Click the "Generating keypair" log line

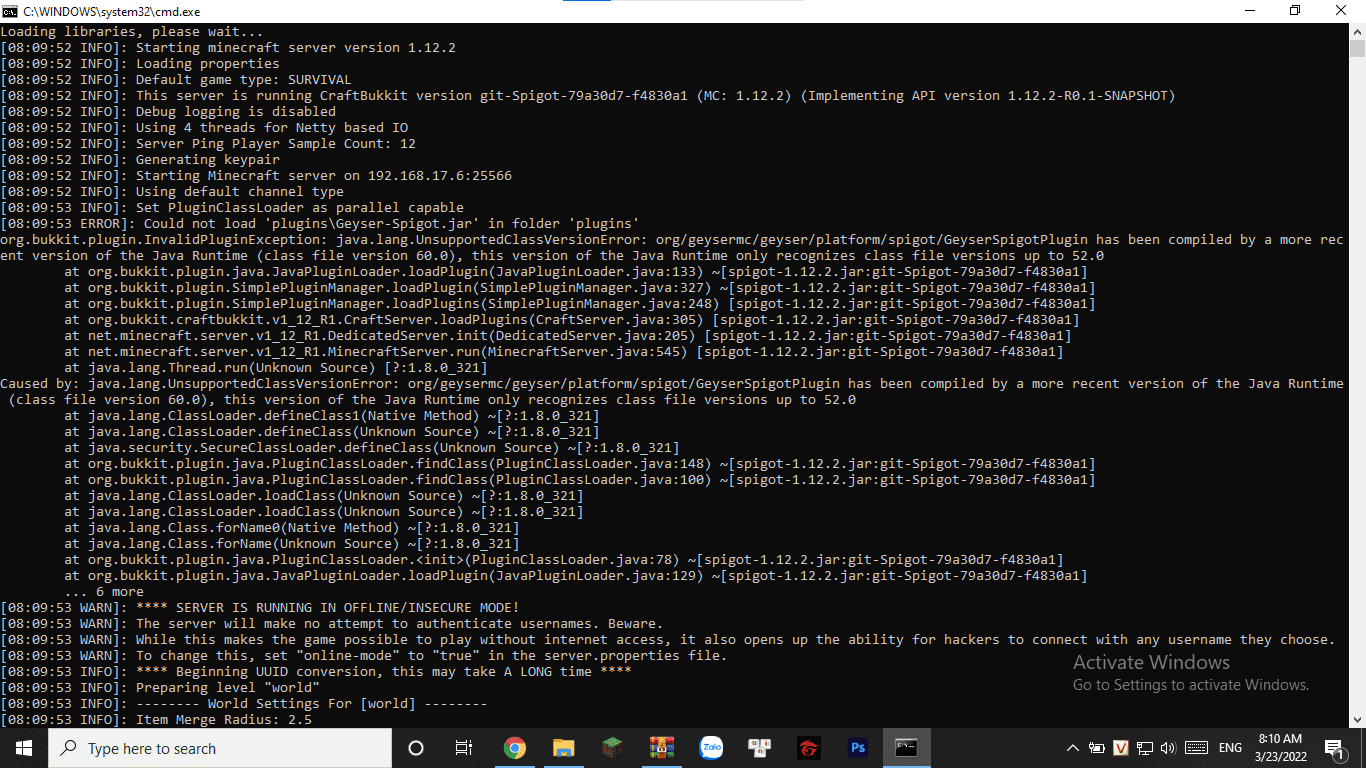[x=140, y=160]
